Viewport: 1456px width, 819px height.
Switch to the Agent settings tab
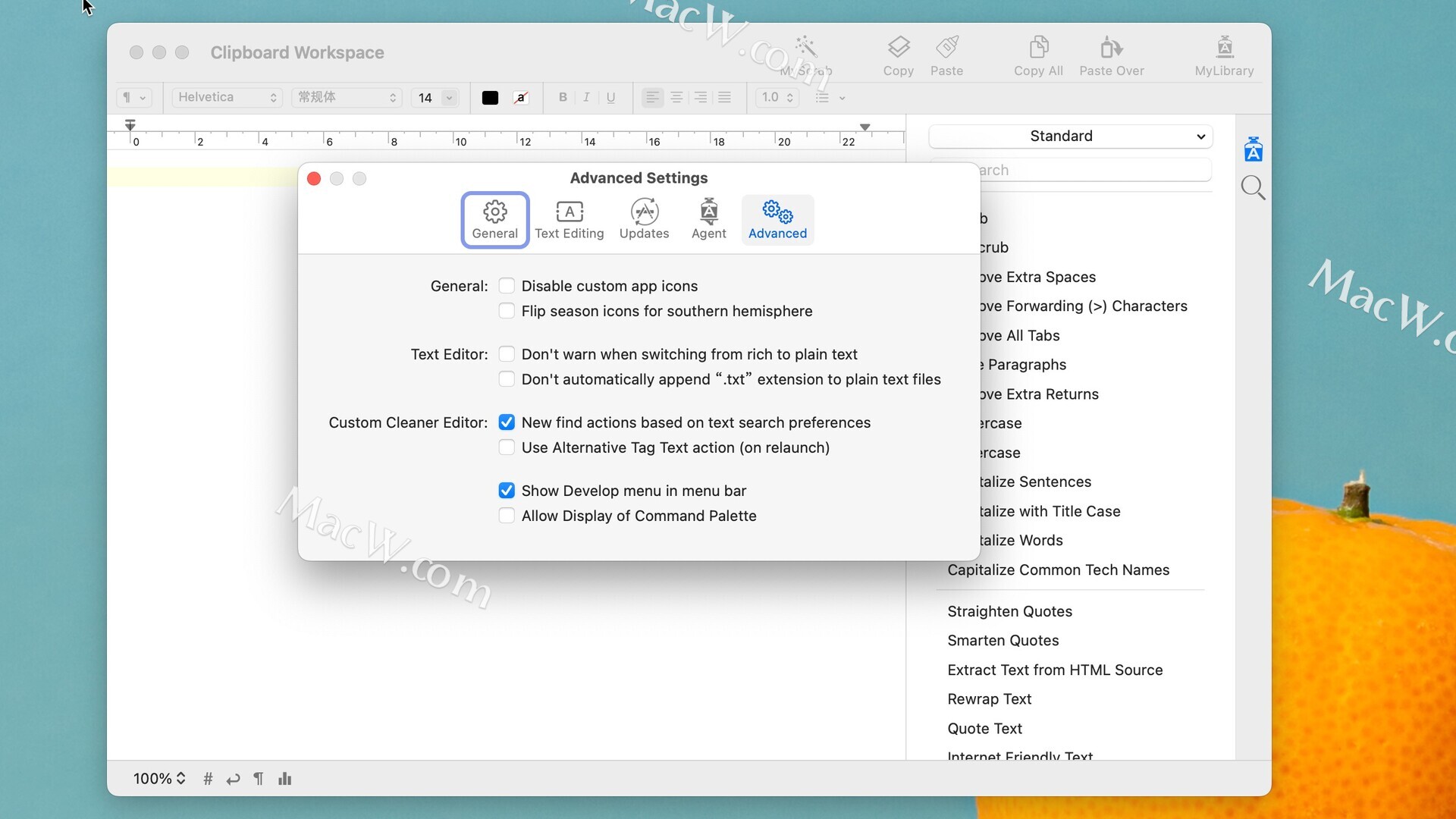point(708,219)
